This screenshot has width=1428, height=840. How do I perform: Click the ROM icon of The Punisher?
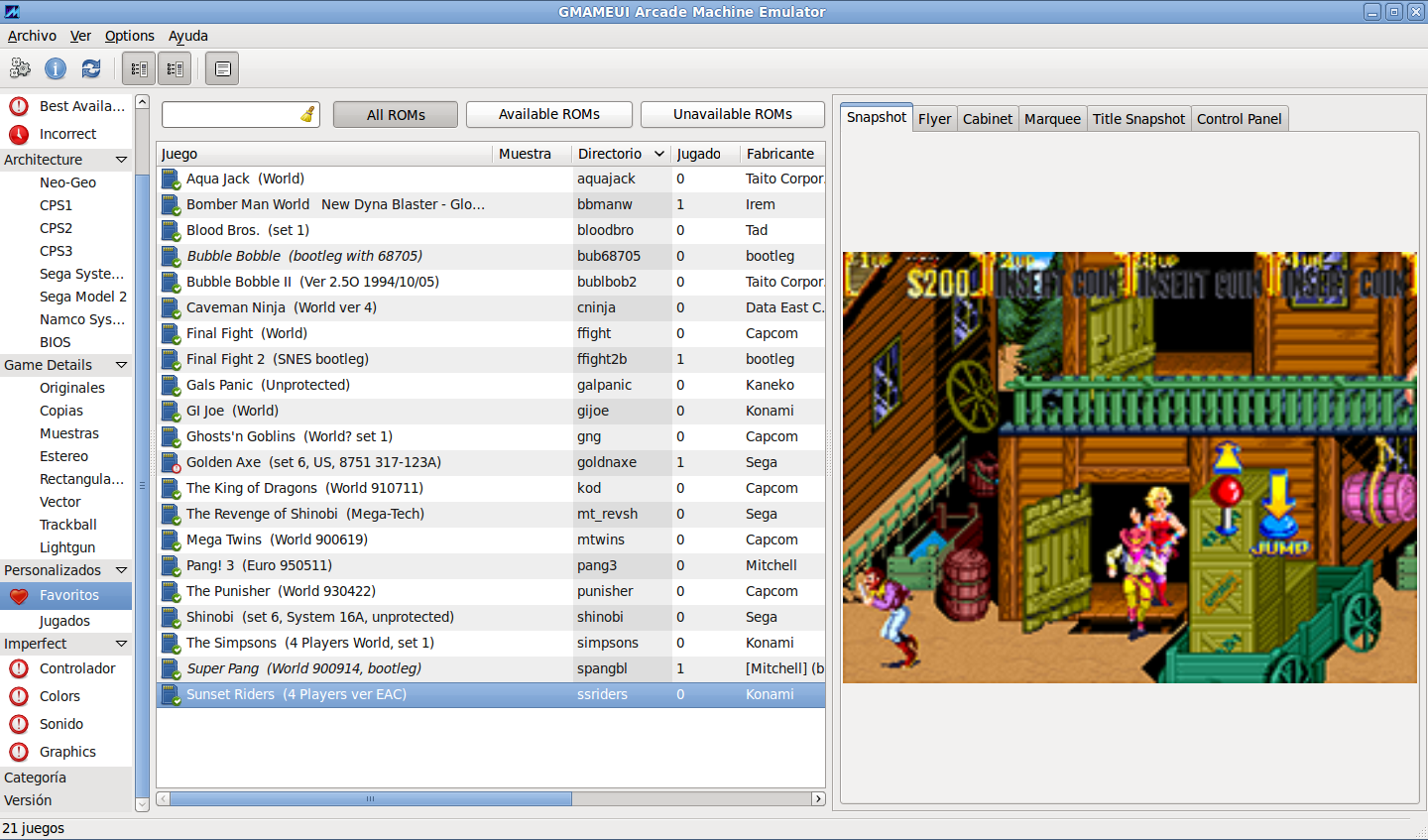tap(172, 592)
